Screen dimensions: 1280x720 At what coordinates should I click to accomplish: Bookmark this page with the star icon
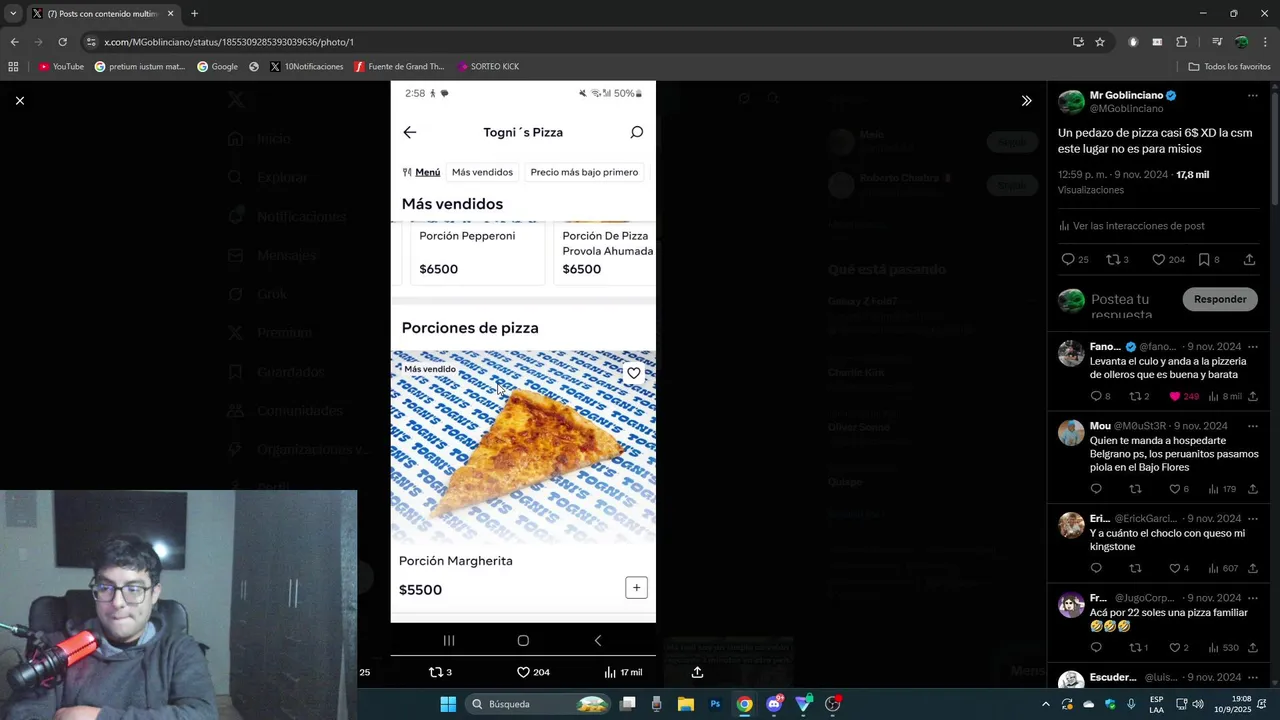[1100, 42]
